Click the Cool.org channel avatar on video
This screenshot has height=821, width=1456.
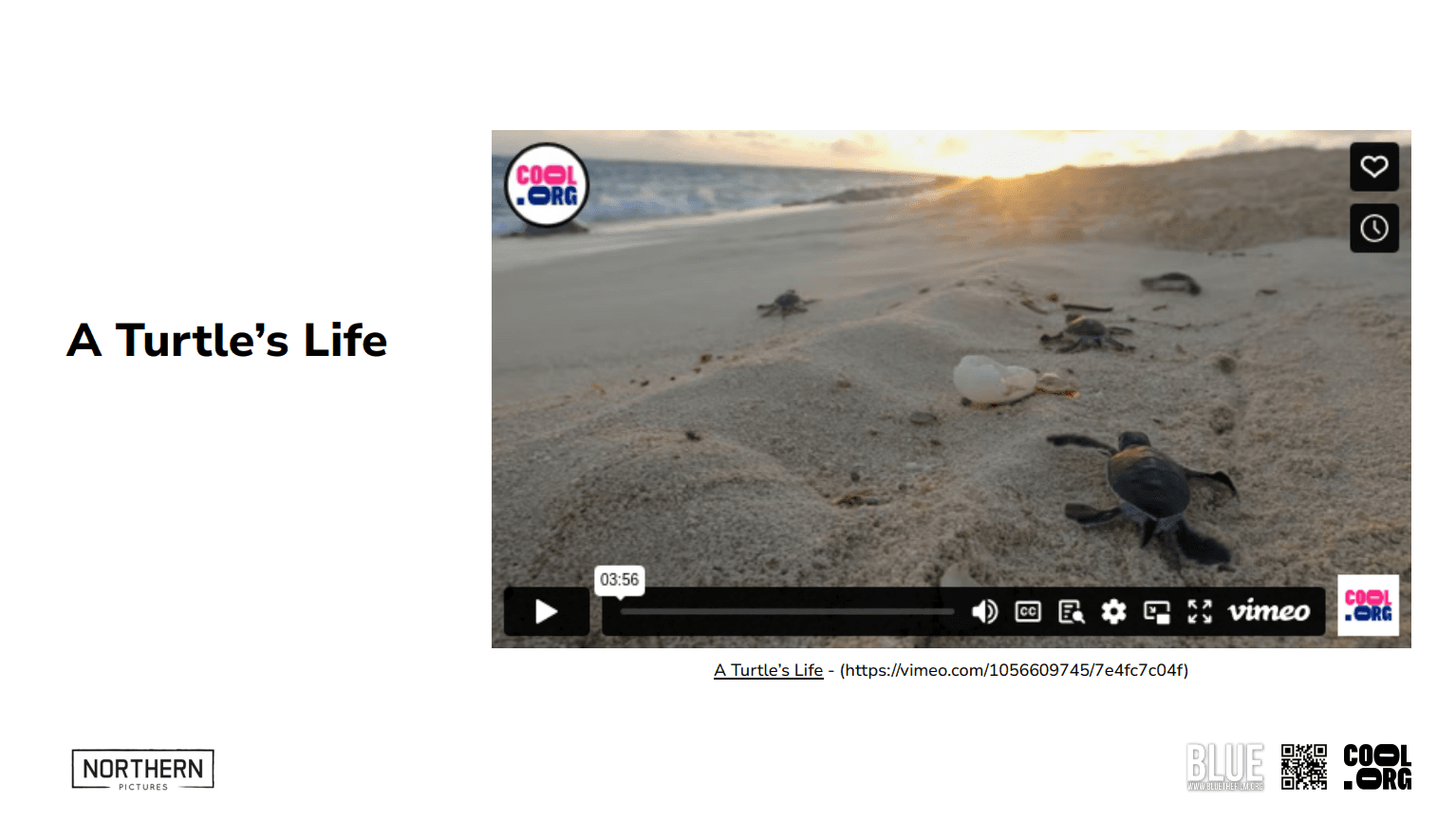coord(547,186)
